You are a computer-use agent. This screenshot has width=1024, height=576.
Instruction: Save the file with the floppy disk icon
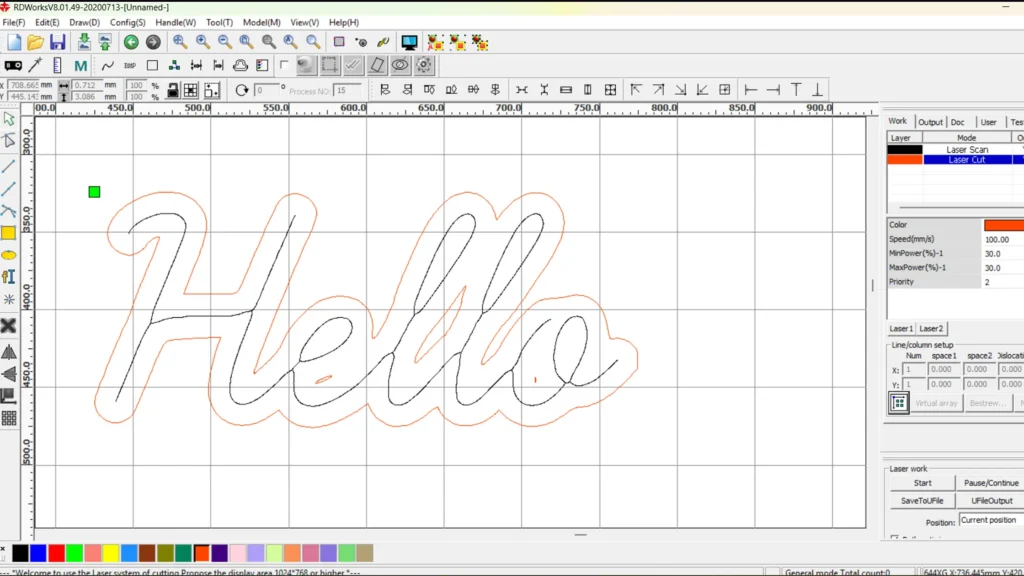[x=57, y=42]
